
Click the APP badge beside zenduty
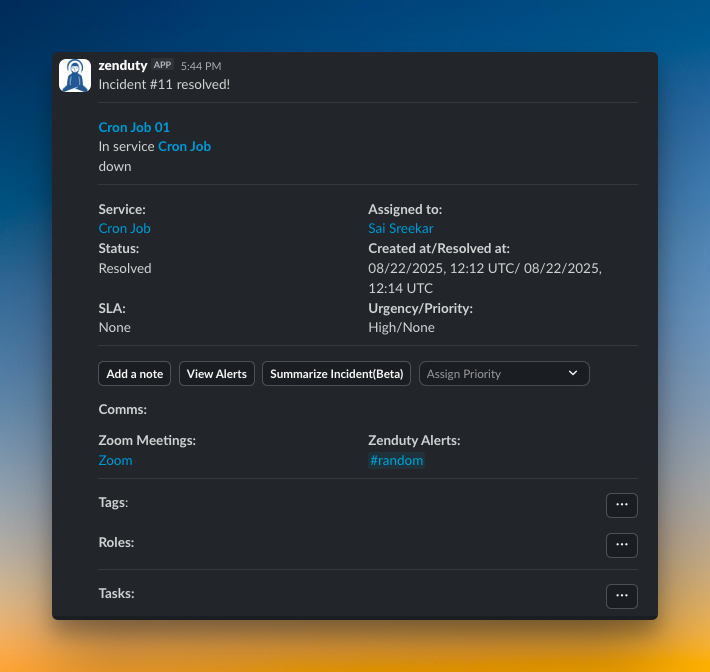pos(162,65)
